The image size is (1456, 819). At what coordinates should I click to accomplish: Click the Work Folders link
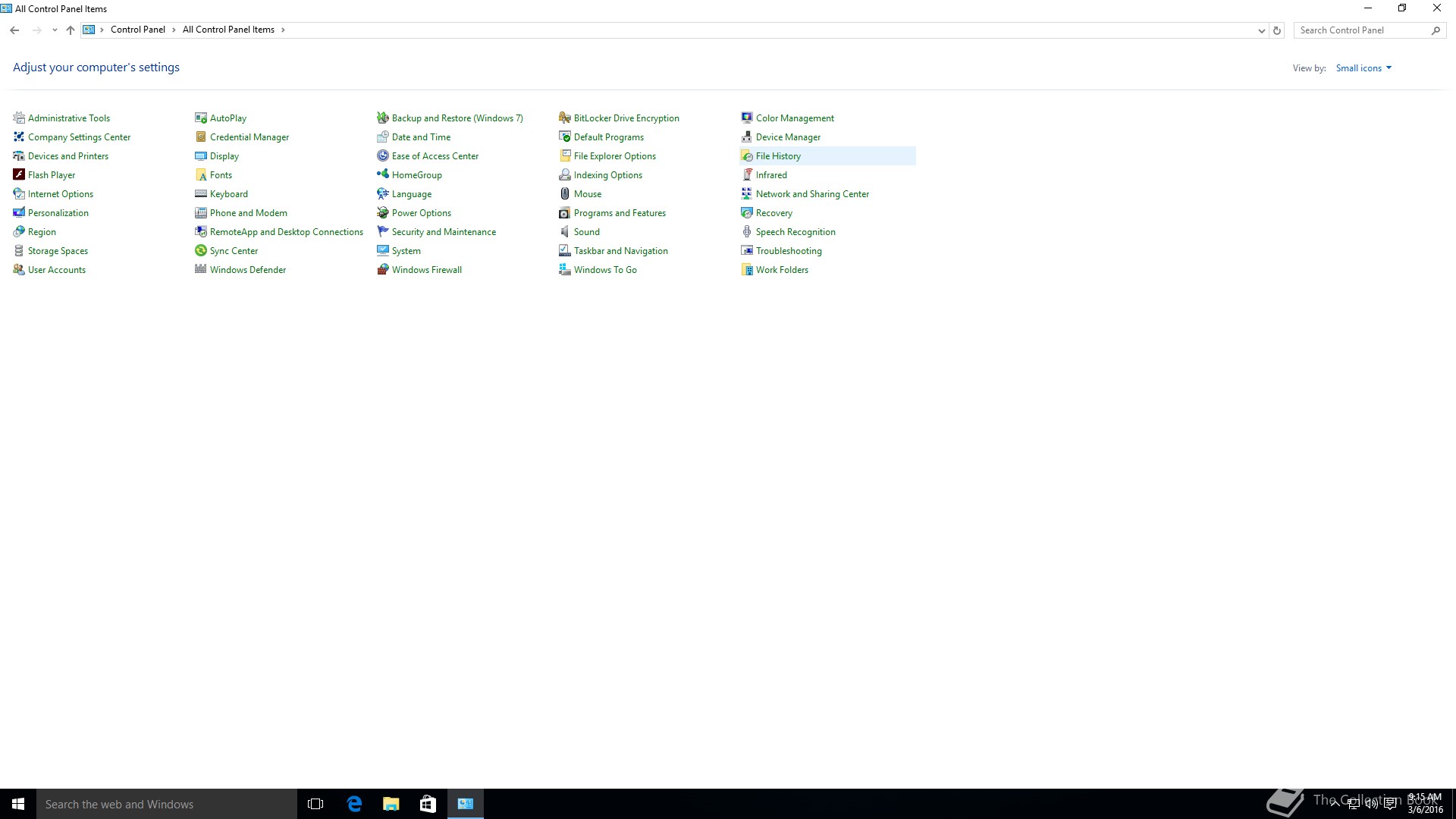click(x=782, y=269)
